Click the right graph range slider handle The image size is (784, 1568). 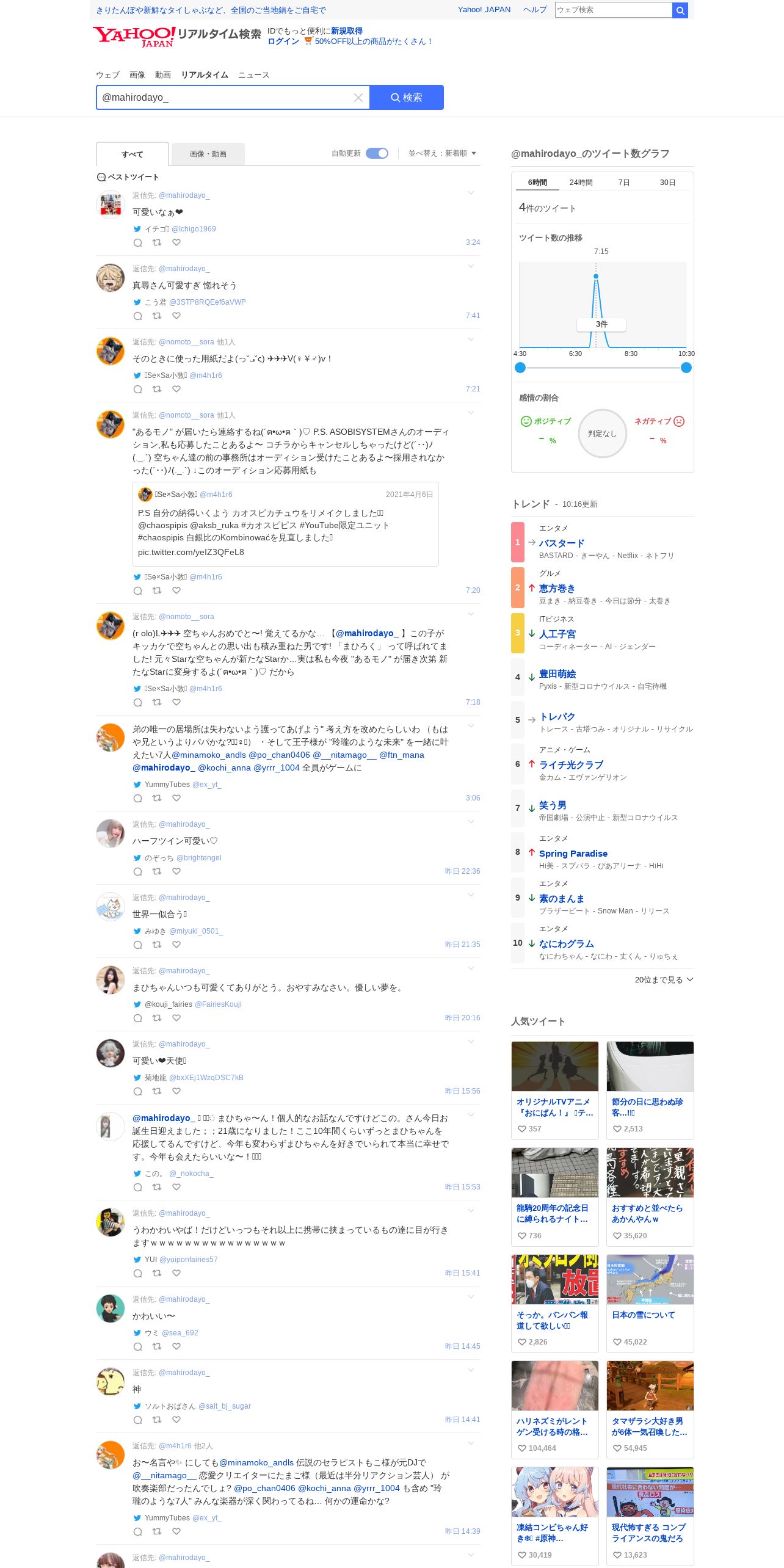686,368
